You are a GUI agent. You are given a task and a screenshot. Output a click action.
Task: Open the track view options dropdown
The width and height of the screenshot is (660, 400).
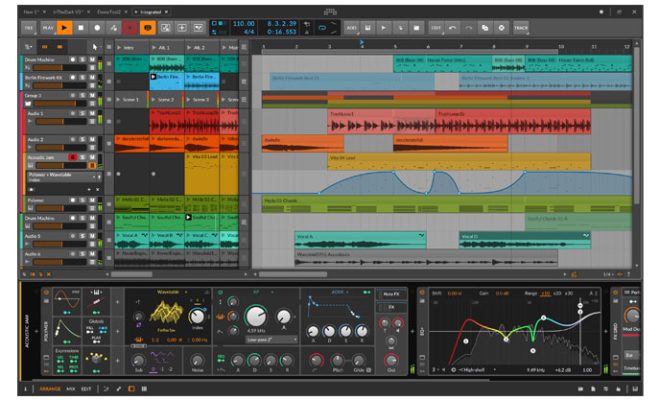click(x=29, y=47)
